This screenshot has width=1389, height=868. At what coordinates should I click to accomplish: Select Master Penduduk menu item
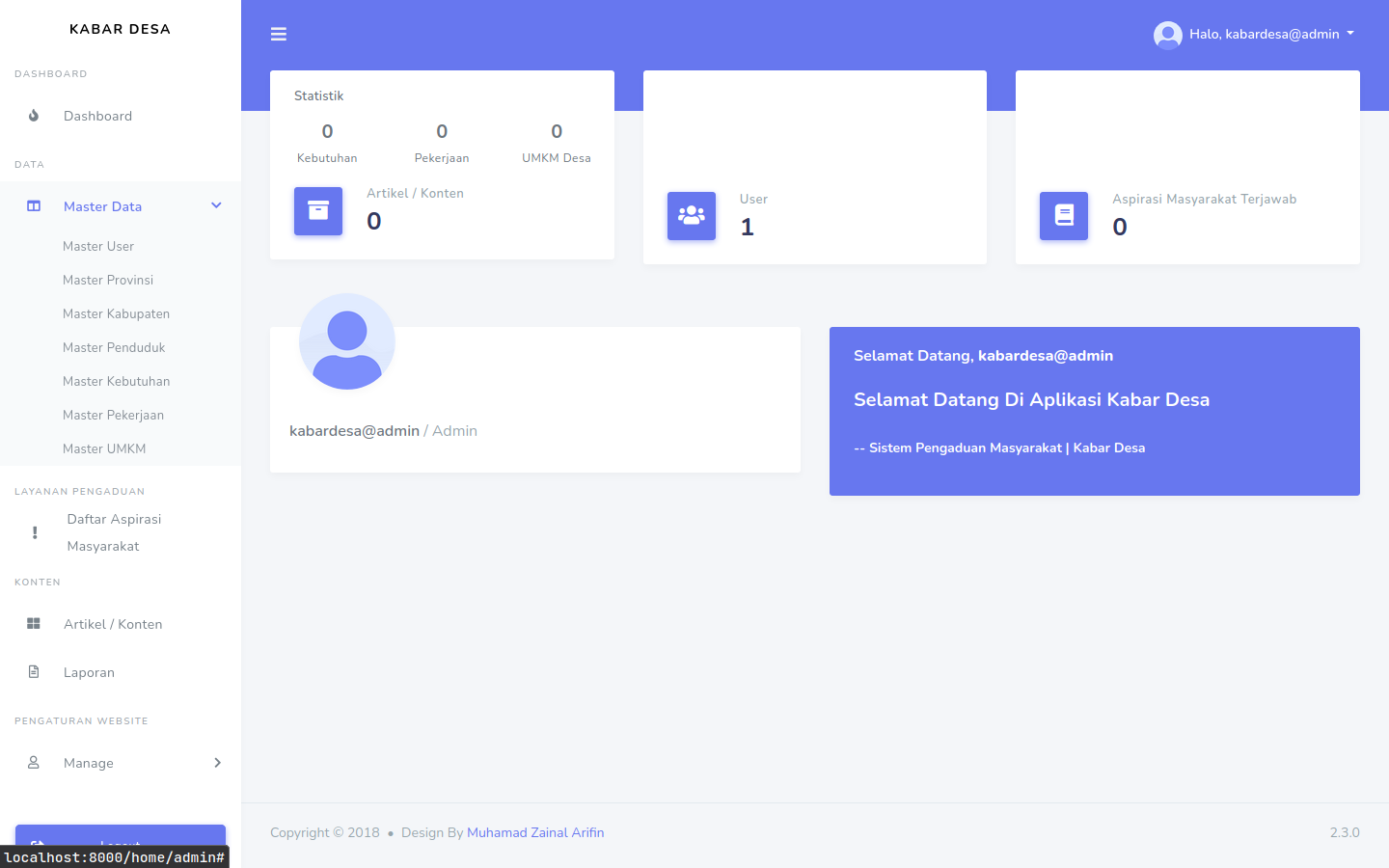114,347
